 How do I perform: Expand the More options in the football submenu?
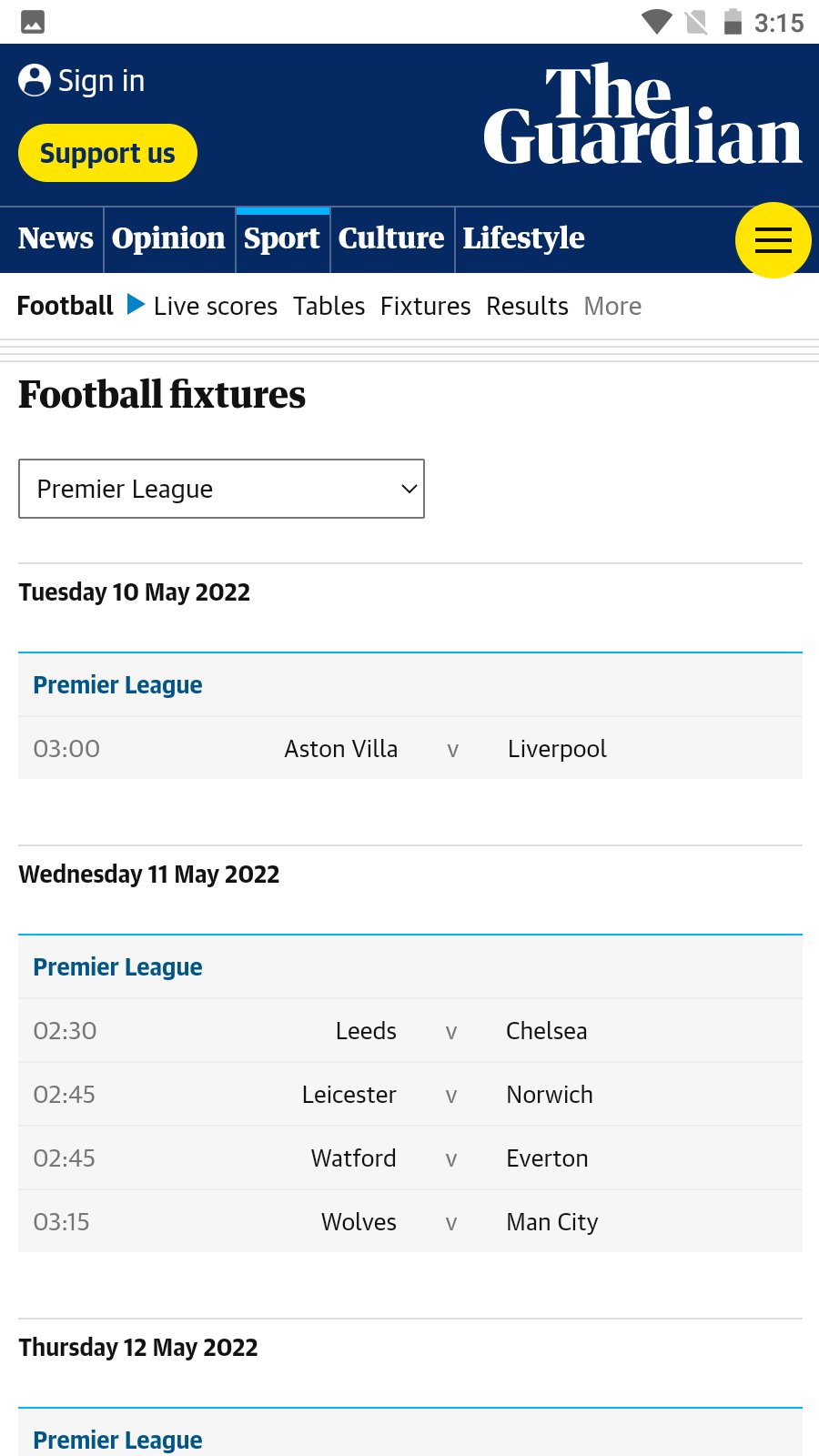click(612, 306)
